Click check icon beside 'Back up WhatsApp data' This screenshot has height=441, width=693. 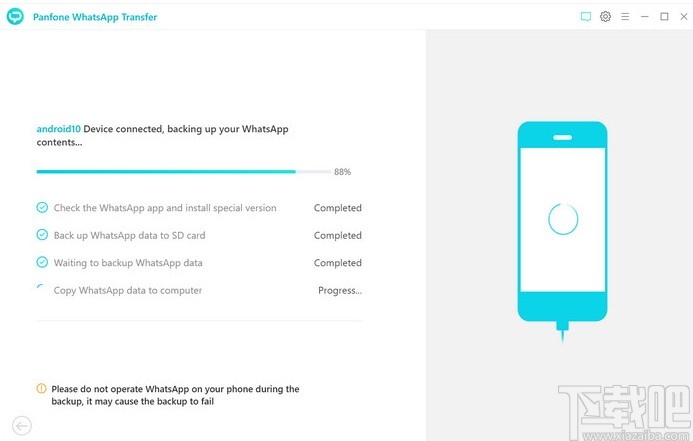[42, 235]
